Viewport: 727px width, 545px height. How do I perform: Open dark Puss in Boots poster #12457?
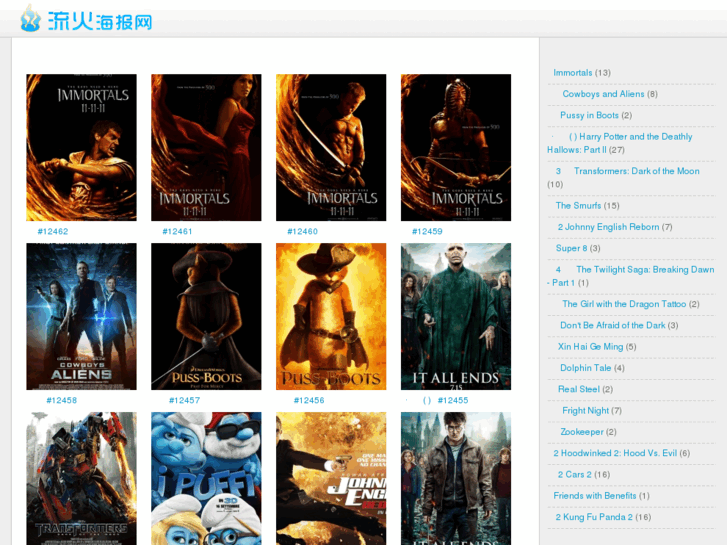(206, 316)
